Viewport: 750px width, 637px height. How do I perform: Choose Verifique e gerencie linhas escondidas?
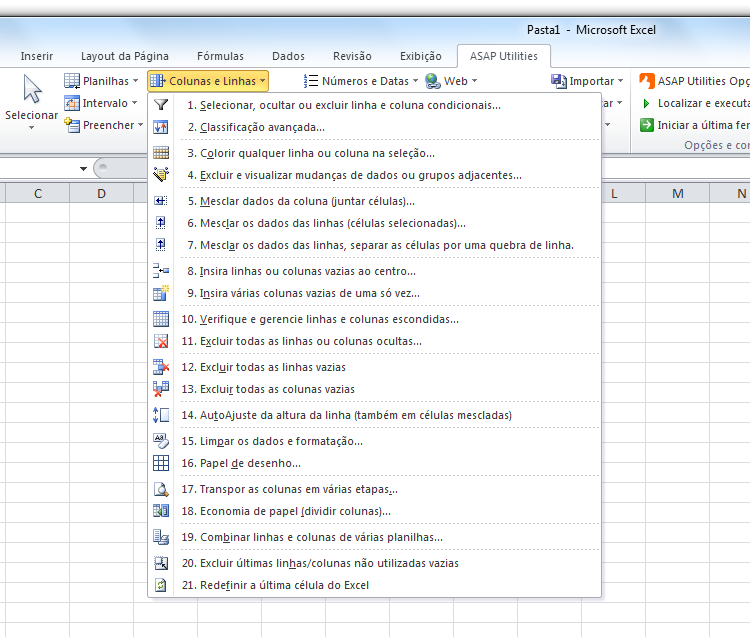(375, 319)
